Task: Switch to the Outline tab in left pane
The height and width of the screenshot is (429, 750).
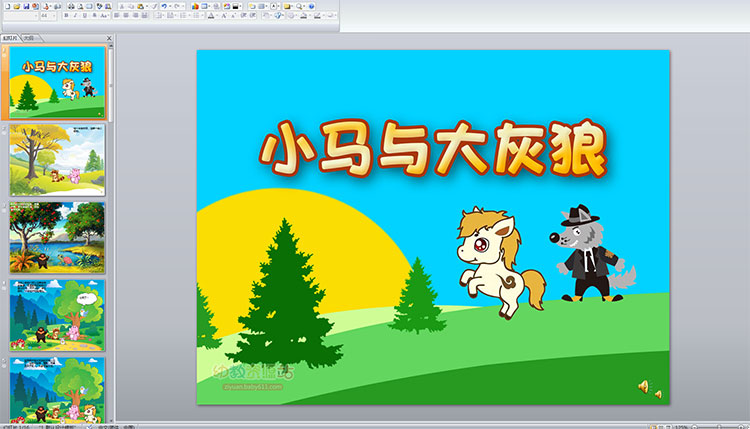Action: tap(30, 38)
